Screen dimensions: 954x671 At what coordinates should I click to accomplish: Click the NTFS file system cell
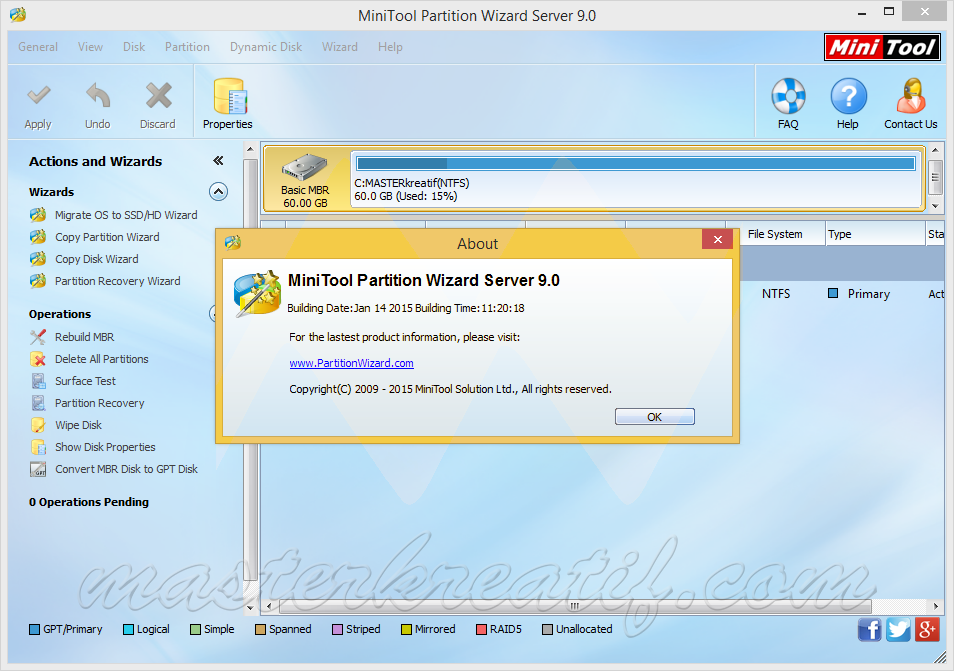(x=776, y=294)
